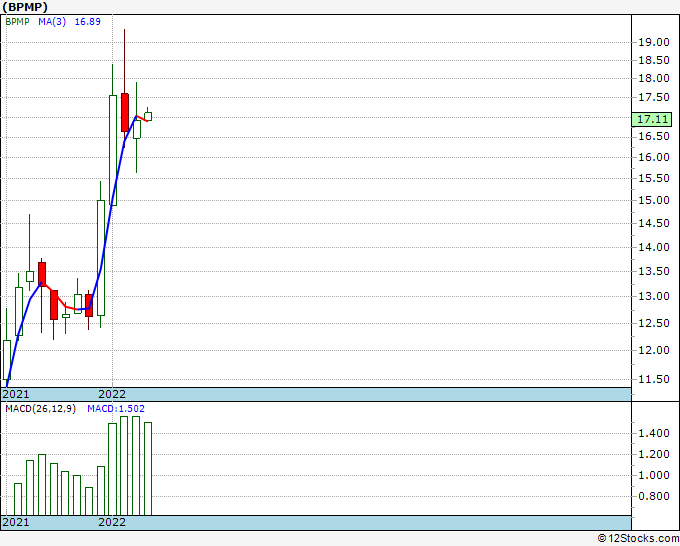Click the 15.50 price axis label
Screen dimensions: 680x546
(654, 178)
